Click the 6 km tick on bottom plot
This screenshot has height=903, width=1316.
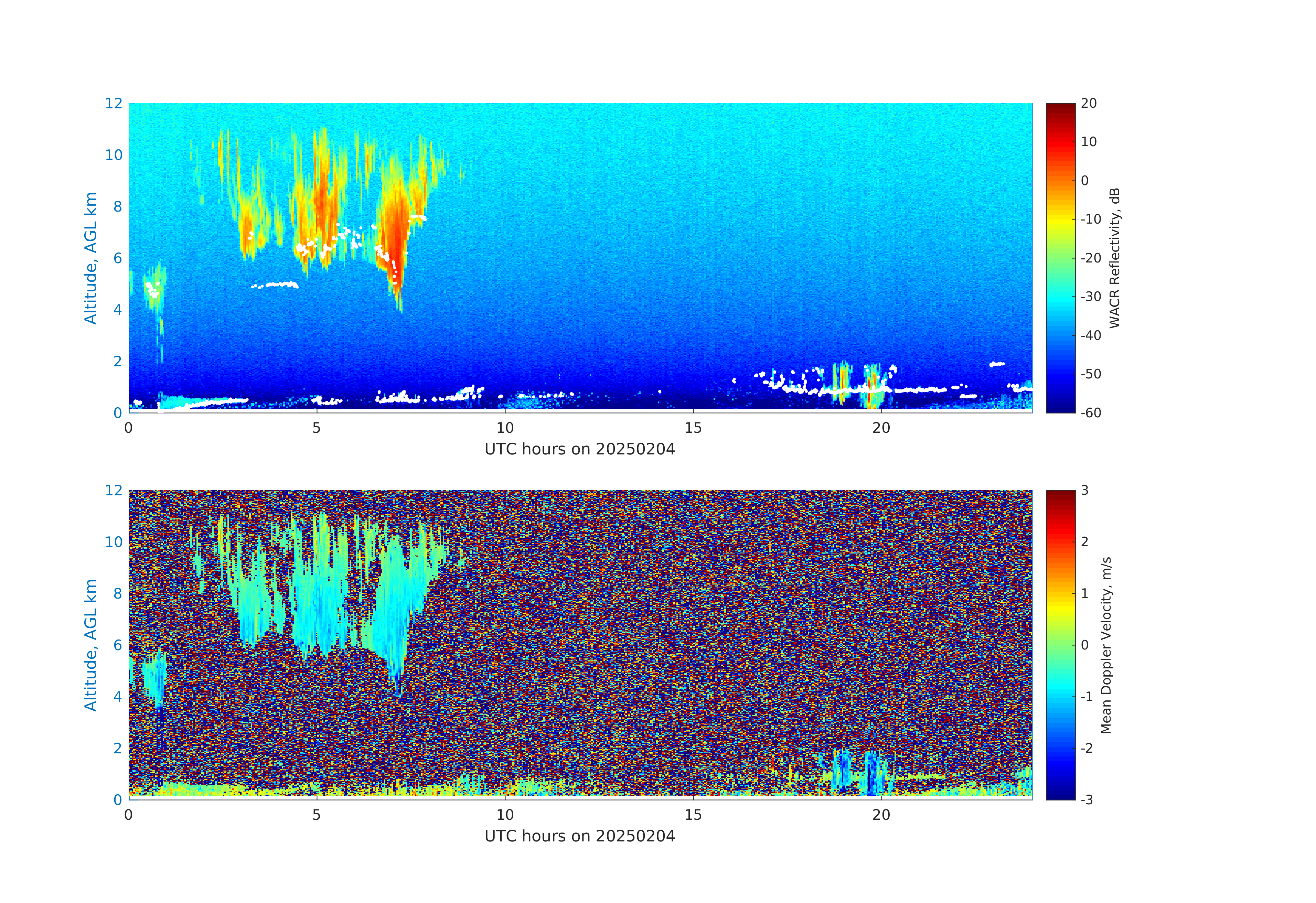pos(117,645)
